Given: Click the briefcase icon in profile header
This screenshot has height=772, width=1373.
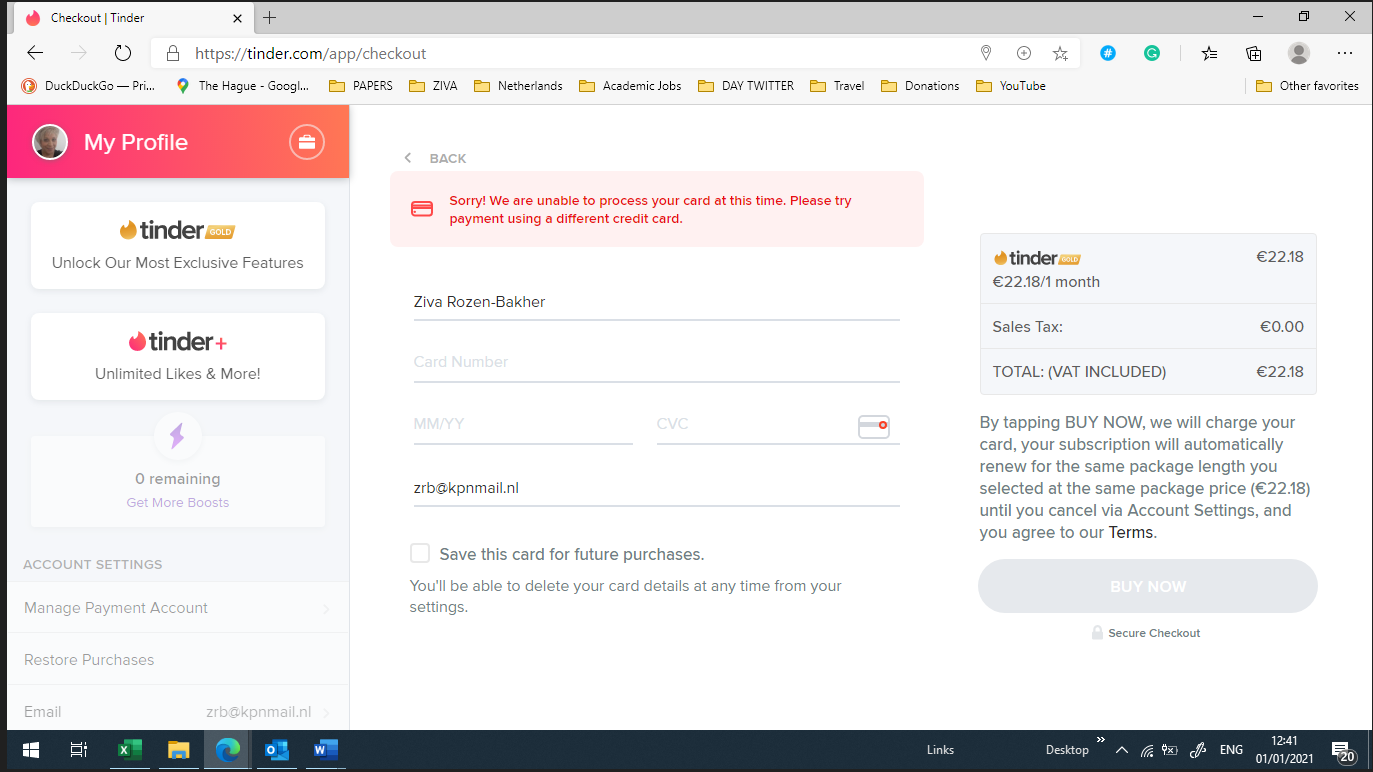Looking at the screenshot, I should click(x=307, y=142).
